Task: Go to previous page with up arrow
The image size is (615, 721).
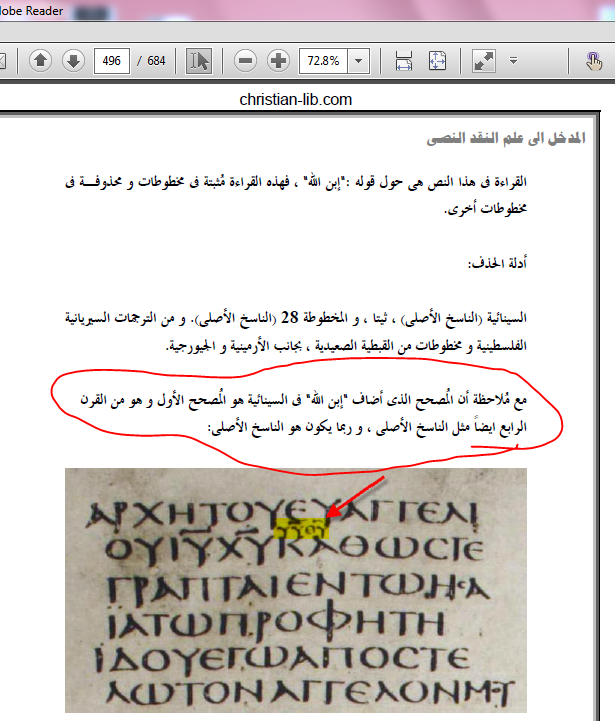Action: click(40, 60)
